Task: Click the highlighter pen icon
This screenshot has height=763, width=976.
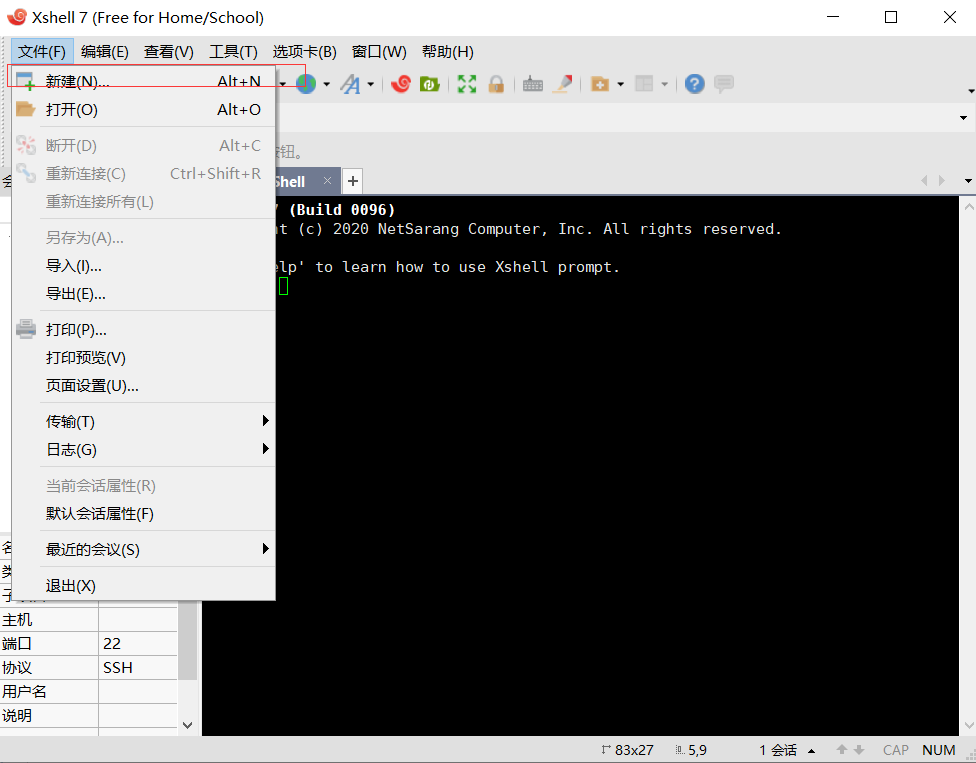Action: point(563,83)
